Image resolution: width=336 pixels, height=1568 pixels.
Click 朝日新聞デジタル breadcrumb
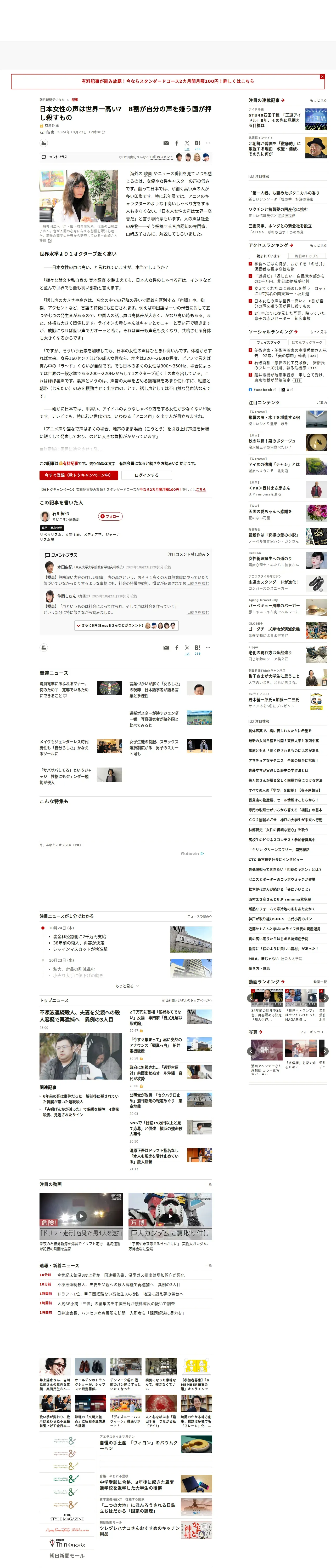(52, 100)
